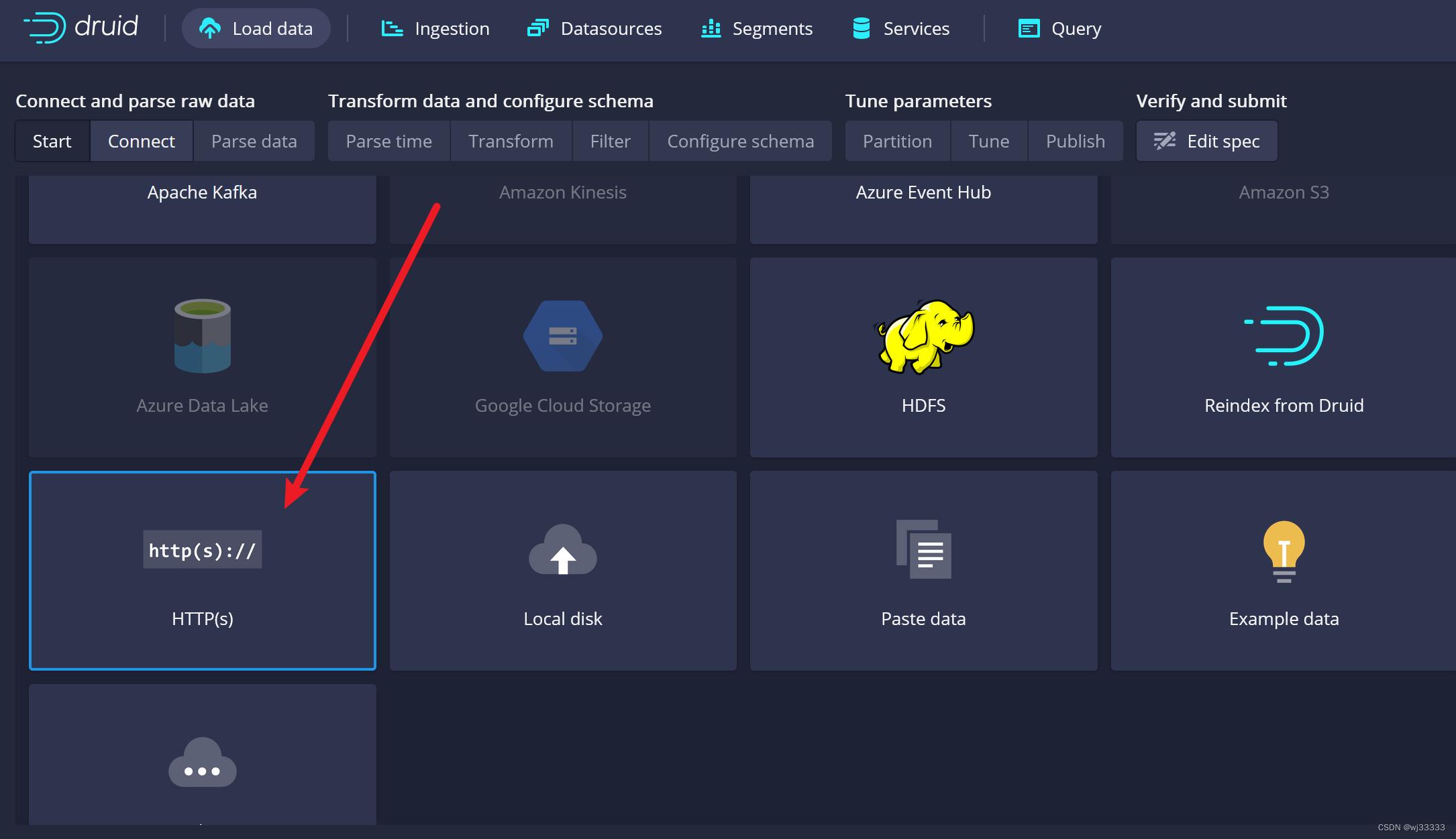Select the Example data label
This screenshot has height=839, width=1456.
[x=1284, y=619]
